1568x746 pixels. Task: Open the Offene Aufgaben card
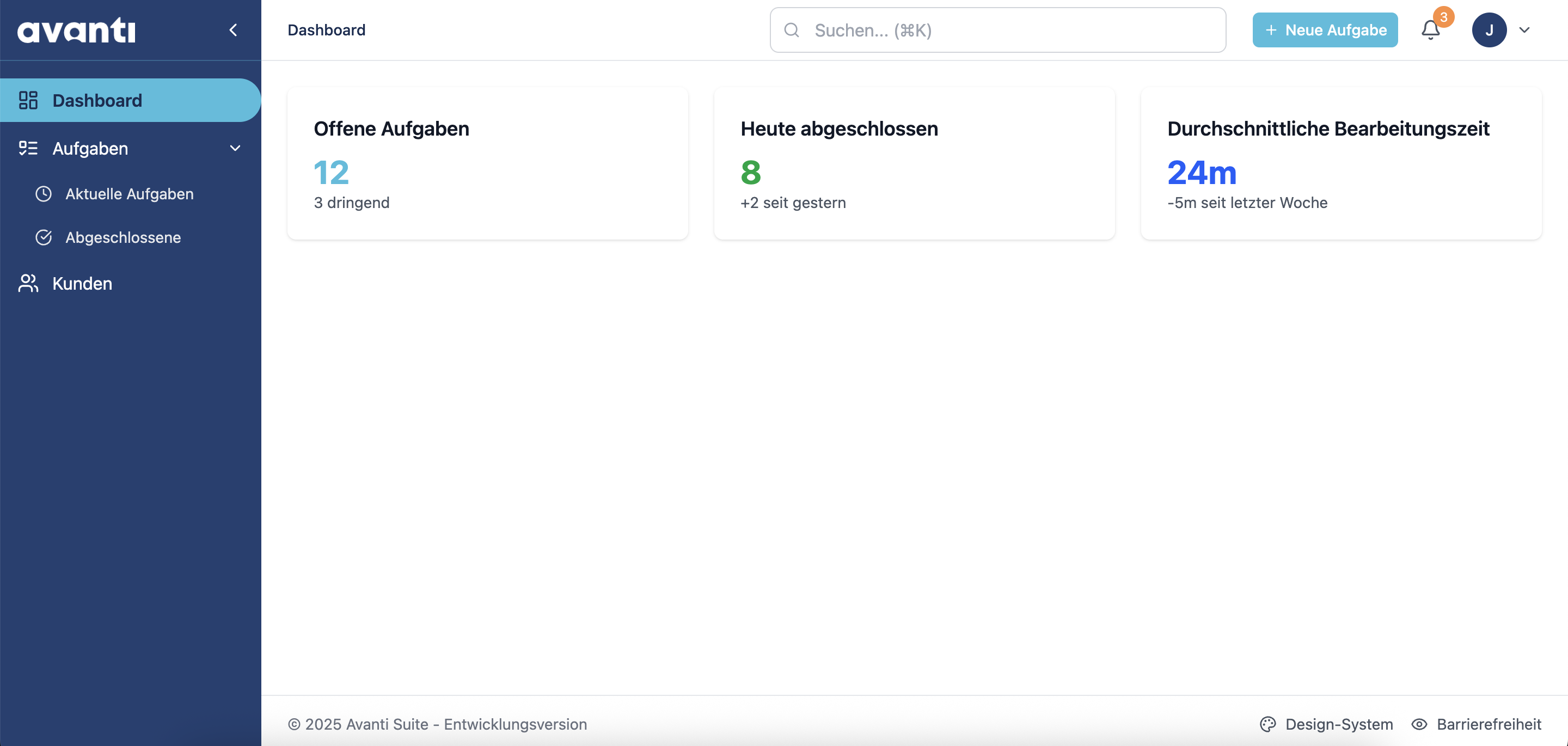click(x=488, y=163)
